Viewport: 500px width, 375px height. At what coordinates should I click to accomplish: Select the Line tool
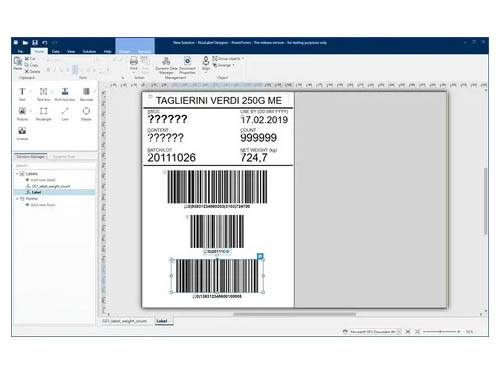tap(65, 114)
